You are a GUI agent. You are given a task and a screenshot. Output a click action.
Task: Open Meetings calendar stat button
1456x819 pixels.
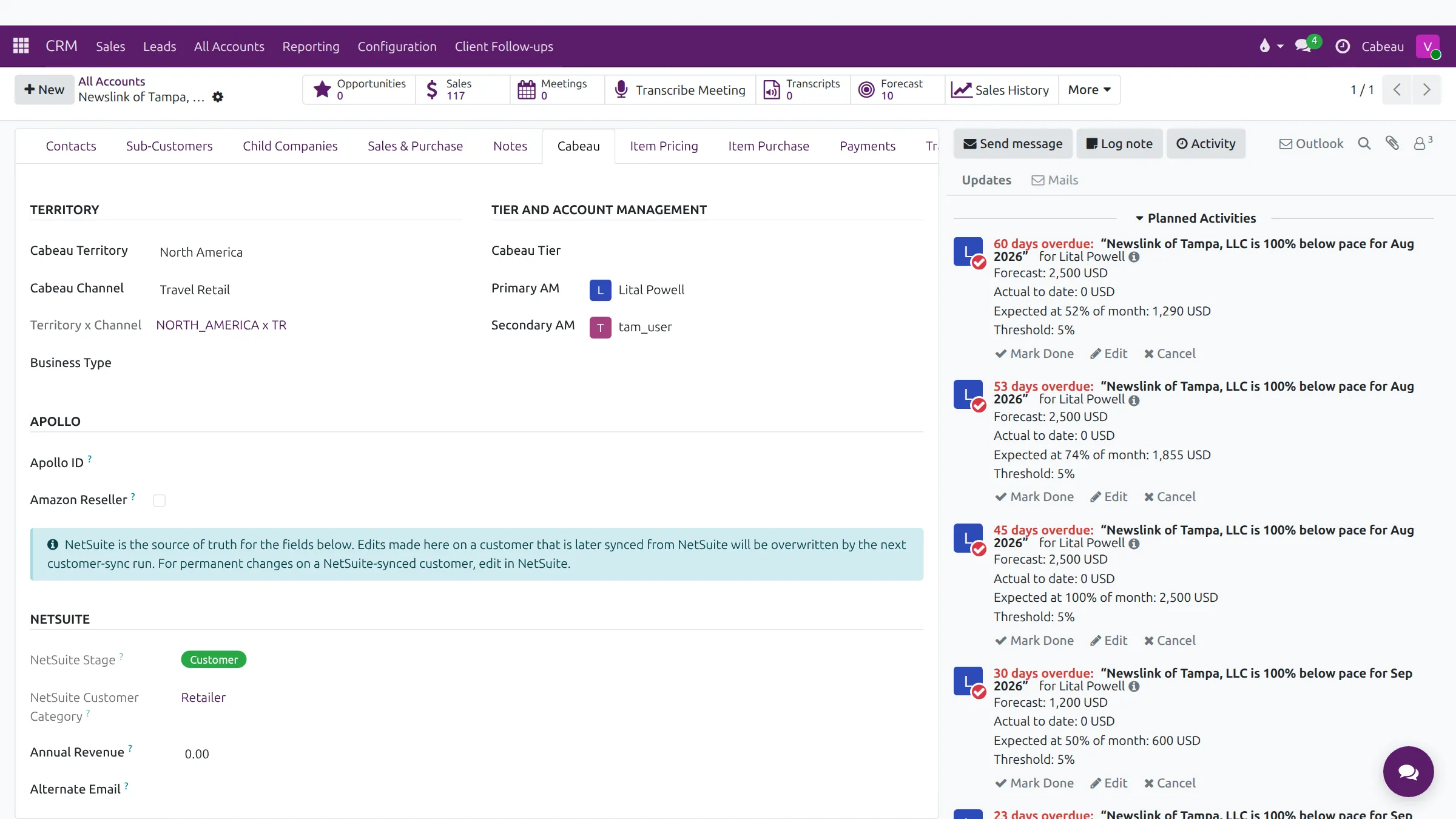557,90
